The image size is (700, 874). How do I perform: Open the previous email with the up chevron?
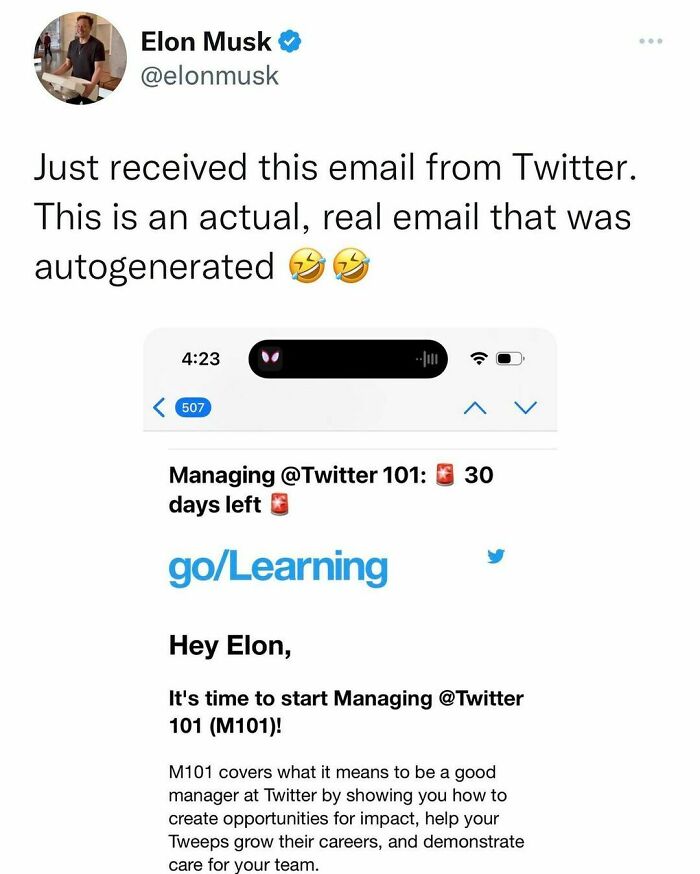point(477,407)
